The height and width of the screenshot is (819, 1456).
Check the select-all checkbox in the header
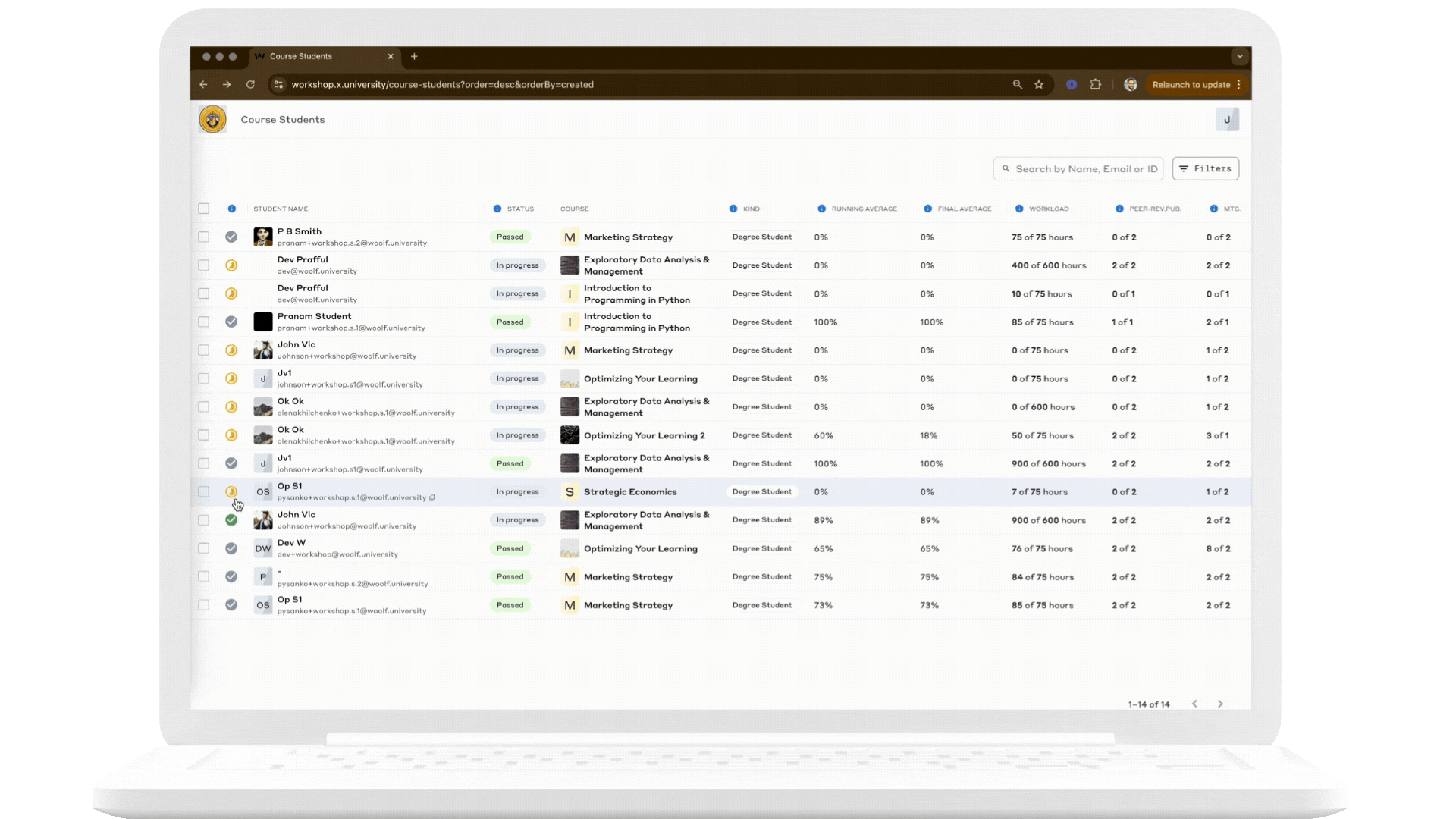pos(203,209)
